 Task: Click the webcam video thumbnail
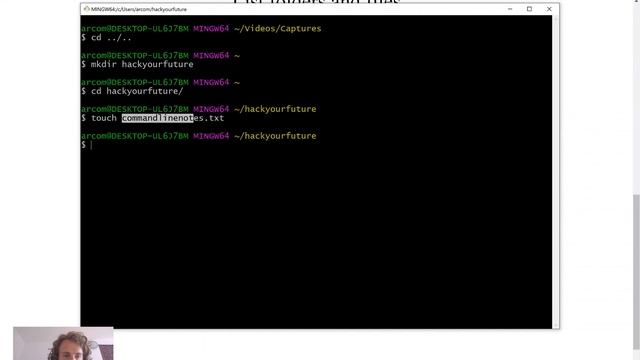click(63, 343)
